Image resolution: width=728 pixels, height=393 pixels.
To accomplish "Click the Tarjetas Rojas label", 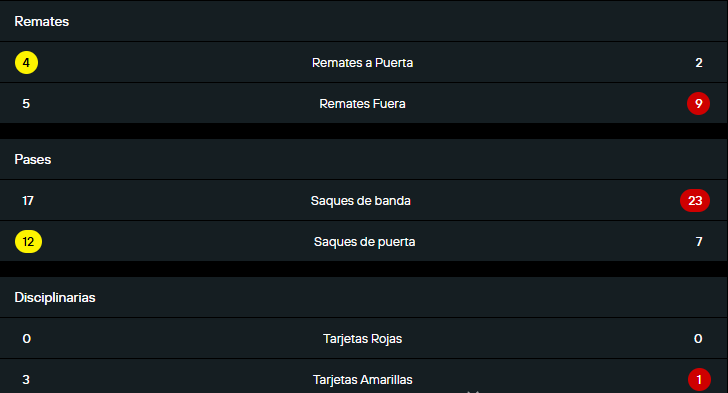I will point(363,339).
